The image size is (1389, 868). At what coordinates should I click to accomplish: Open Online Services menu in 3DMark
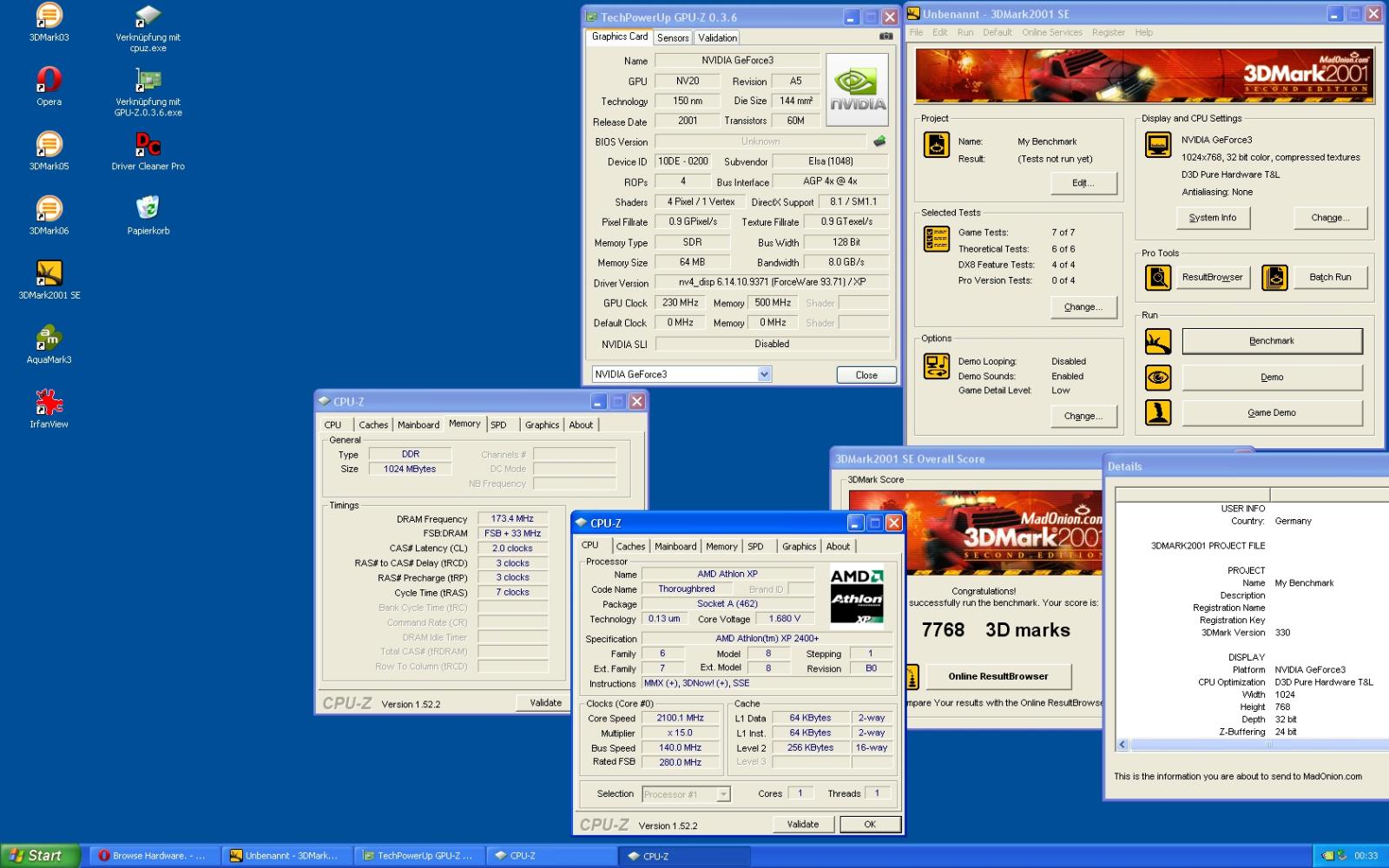[1051, 32]
